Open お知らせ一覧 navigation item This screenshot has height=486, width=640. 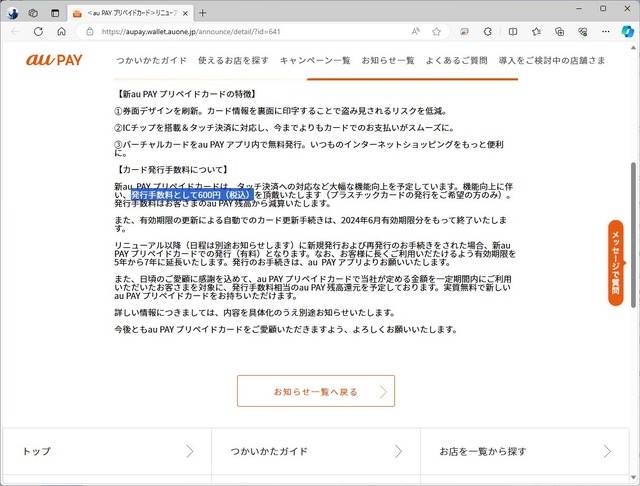pyautogui.click(x=388, y=60)
